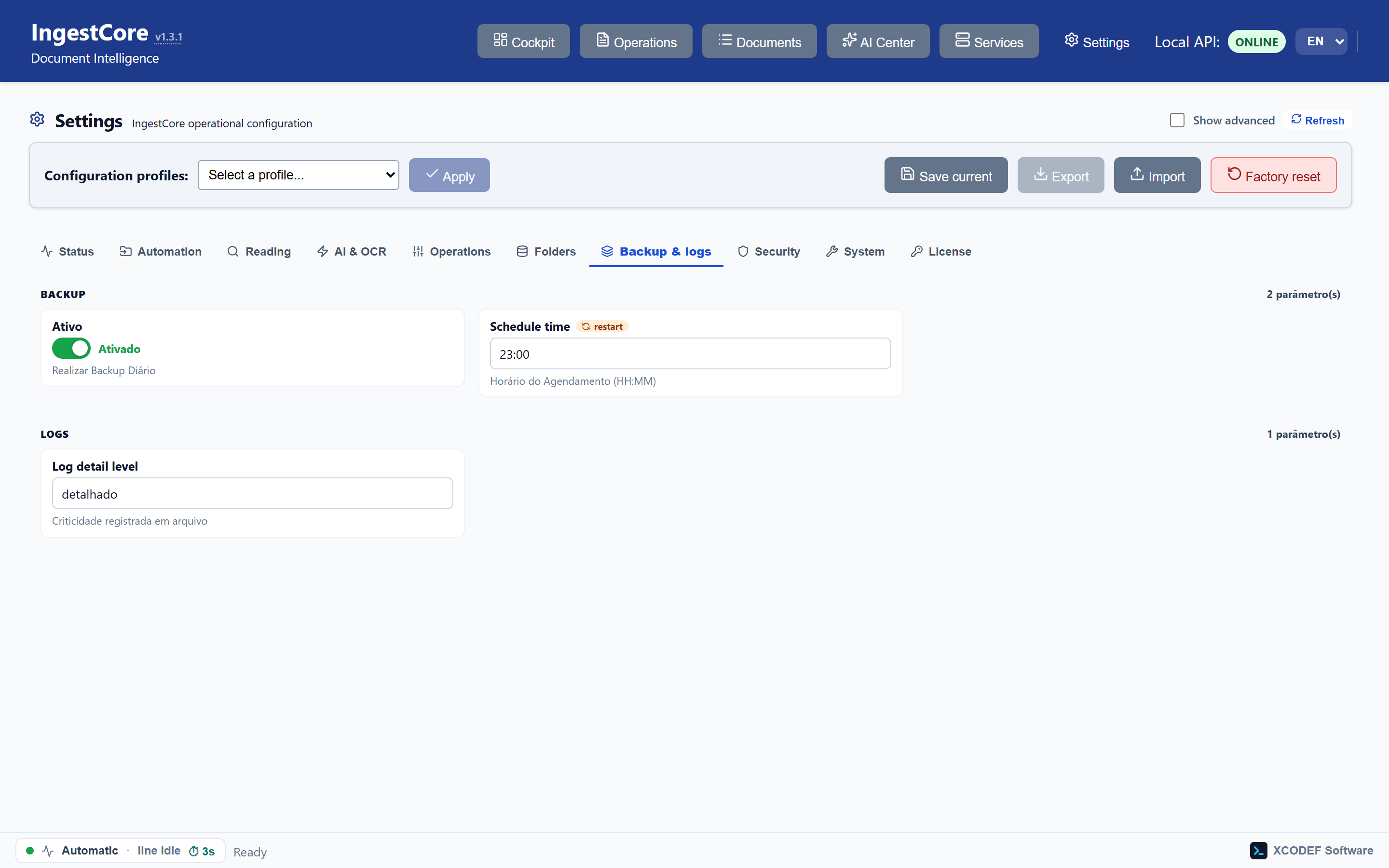Click the Refresh button

tap(1317, 120)
